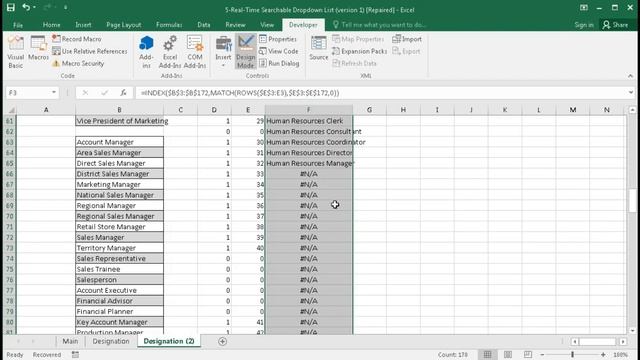Click the horizontal scroll right arrow
Image resolution: width=640 pixels, height=360 pixels.
[623, 342]
